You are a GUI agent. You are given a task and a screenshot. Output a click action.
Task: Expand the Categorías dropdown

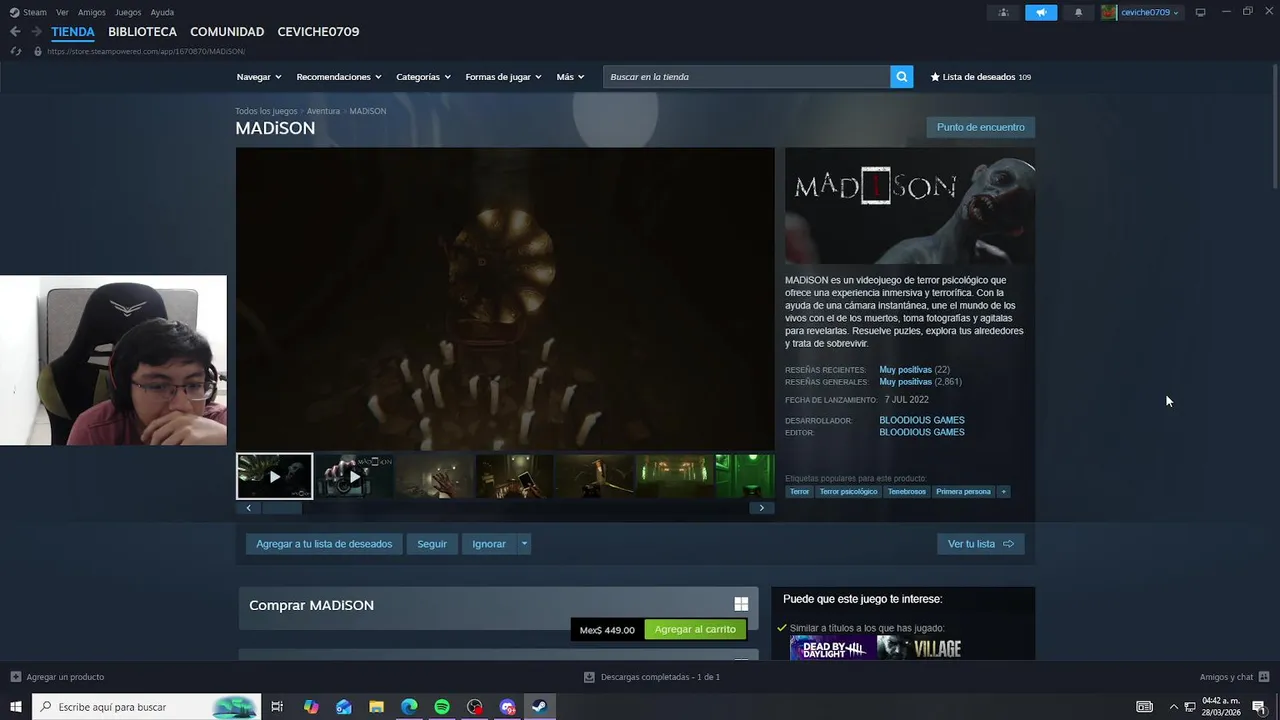423,77
